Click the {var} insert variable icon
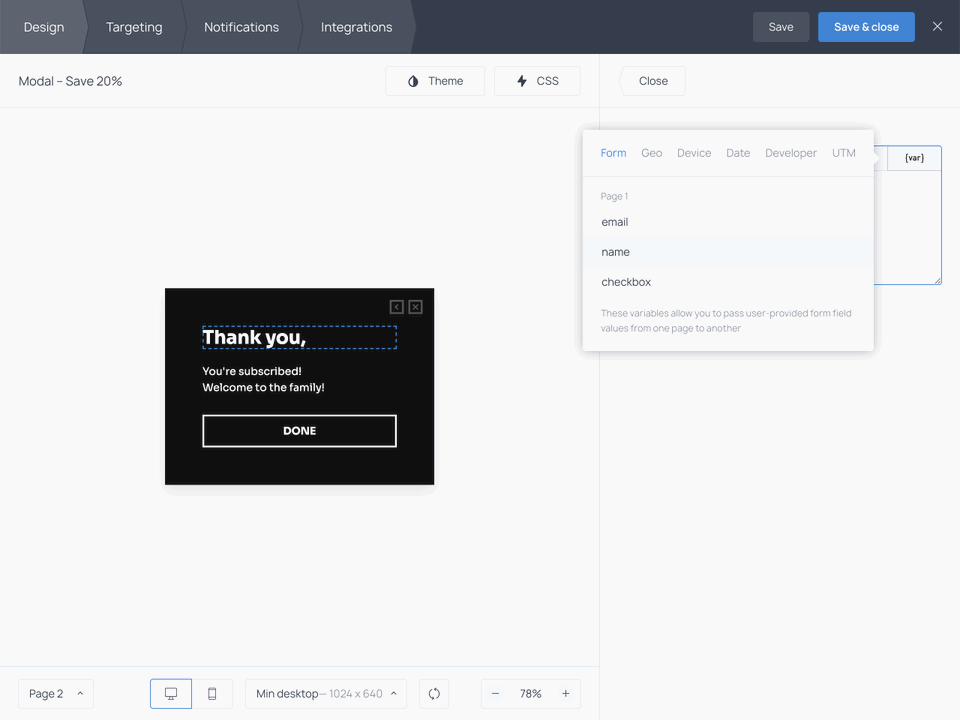 [x=912, y=157]
